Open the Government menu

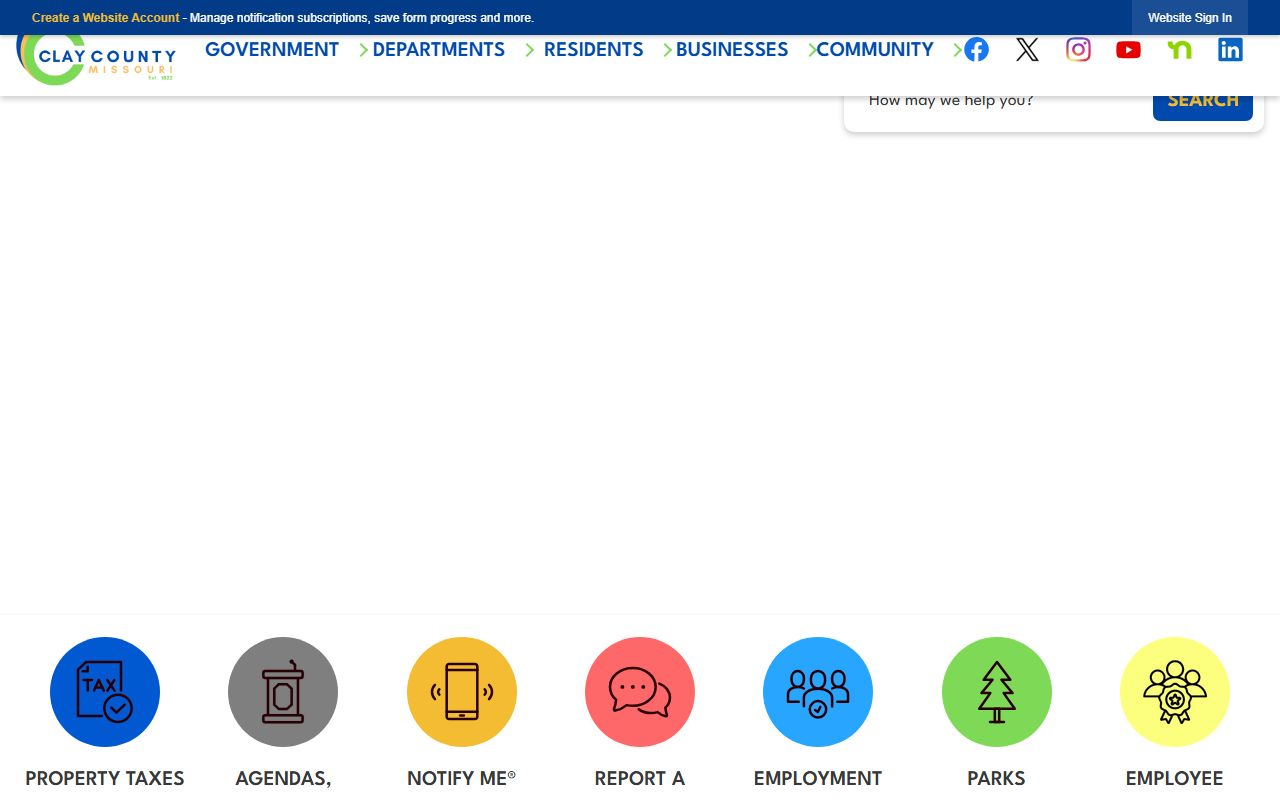(x=272, y=49)
